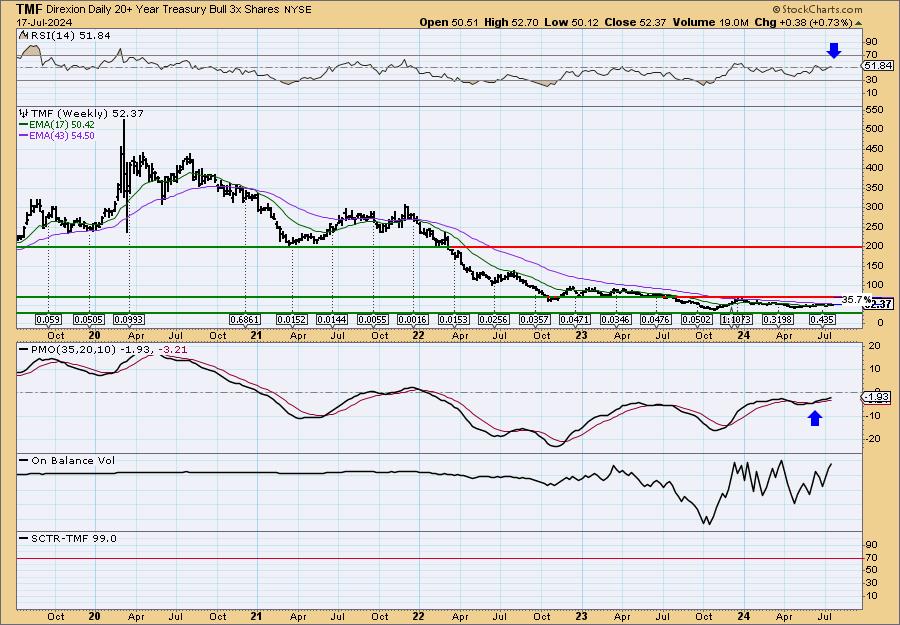Viewport: 900px width, 625px height.
Task: Click the Chg +0.38 (+0.73%) value
Action: tap(803, 23)
